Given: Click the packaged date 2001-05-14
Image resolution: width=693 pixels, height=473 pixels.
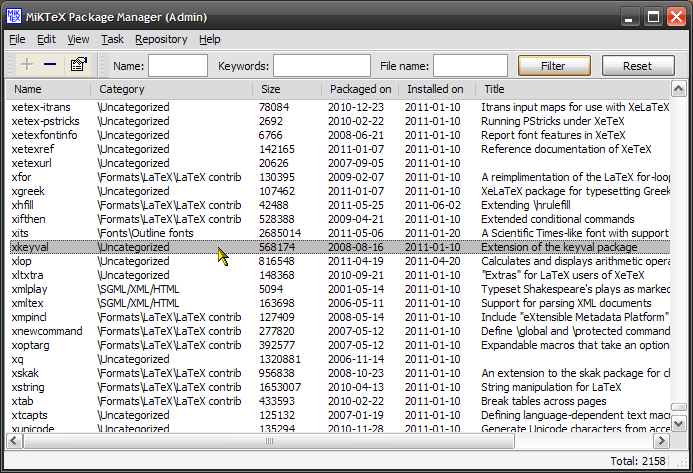Looking at the screenshot, I should click(356, 289).
